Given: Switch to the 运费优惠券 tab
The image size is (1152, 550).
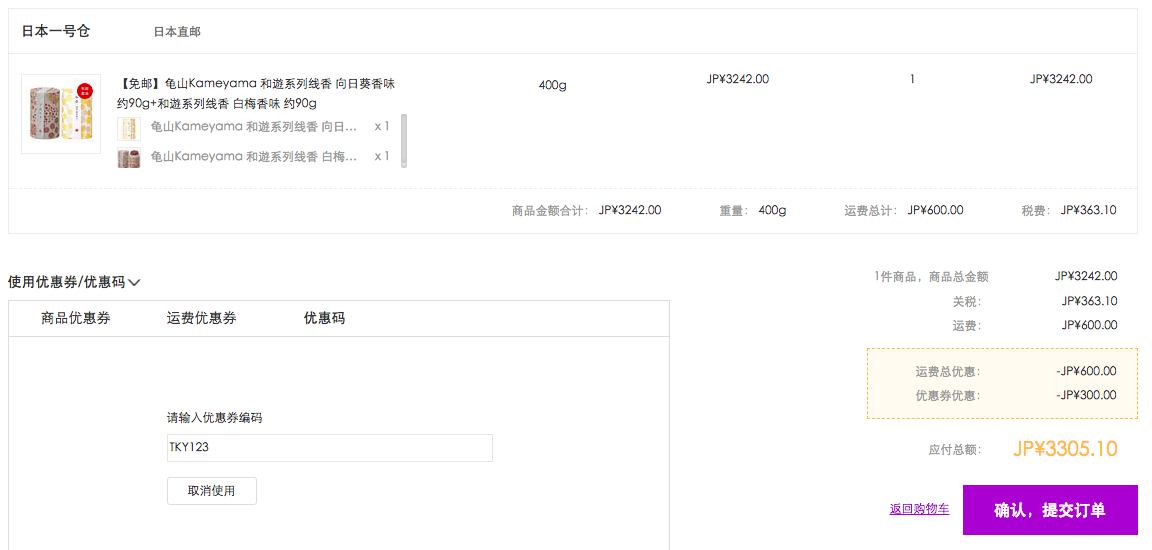Looking at the screenshot, I should (x=201, y=319).
